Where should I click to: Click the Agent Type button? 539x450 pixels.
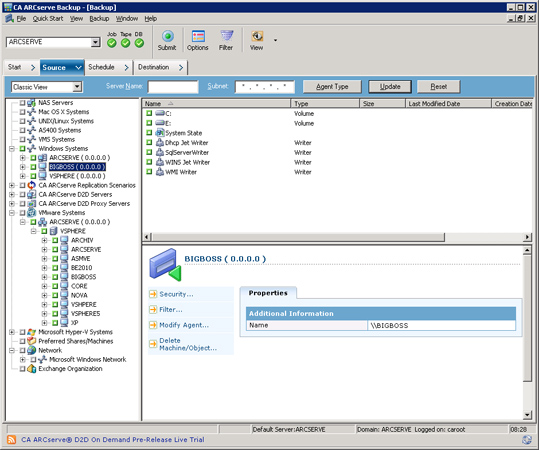pyautogui.click(x=332, y=87)
